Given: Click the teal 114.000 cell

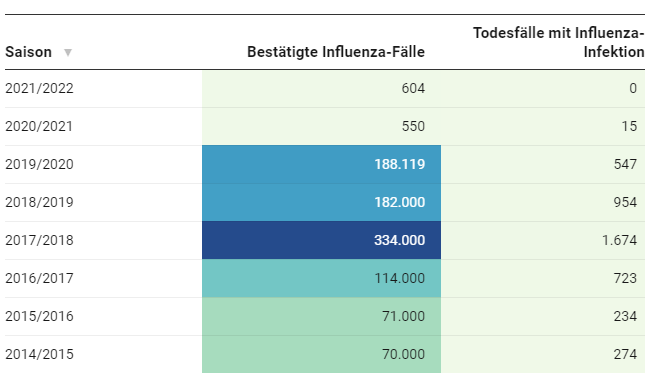Looking at the screenshot, I should click(x=321, y=278).
